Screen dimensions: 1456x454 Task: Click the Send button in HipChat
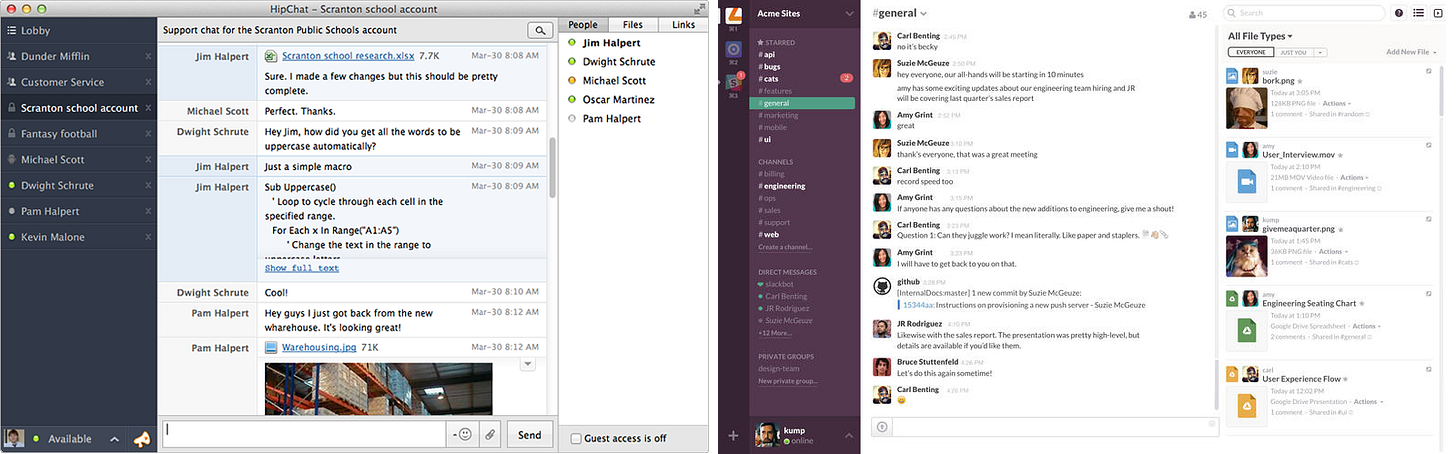click(529, 435)
